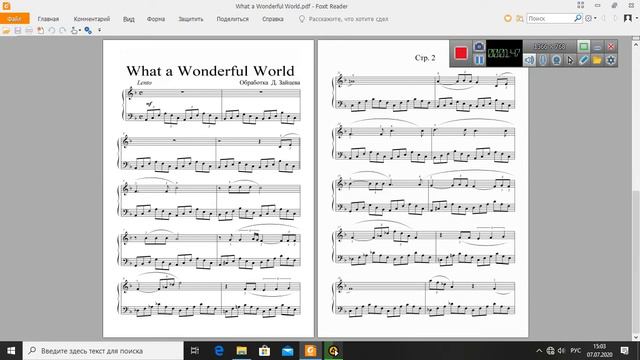Click the folder search icon beside the search box
This screenshot has height=360, width=640.
point(519,18)
